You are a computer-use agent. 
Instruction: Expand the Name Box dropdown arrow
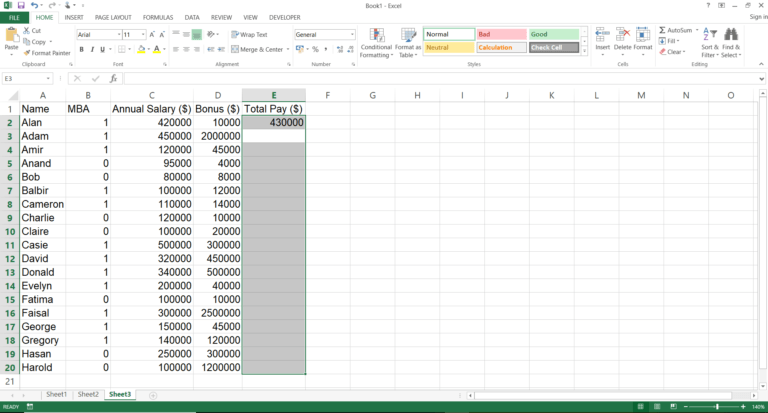pyautogui.click(x=48, y=78)
